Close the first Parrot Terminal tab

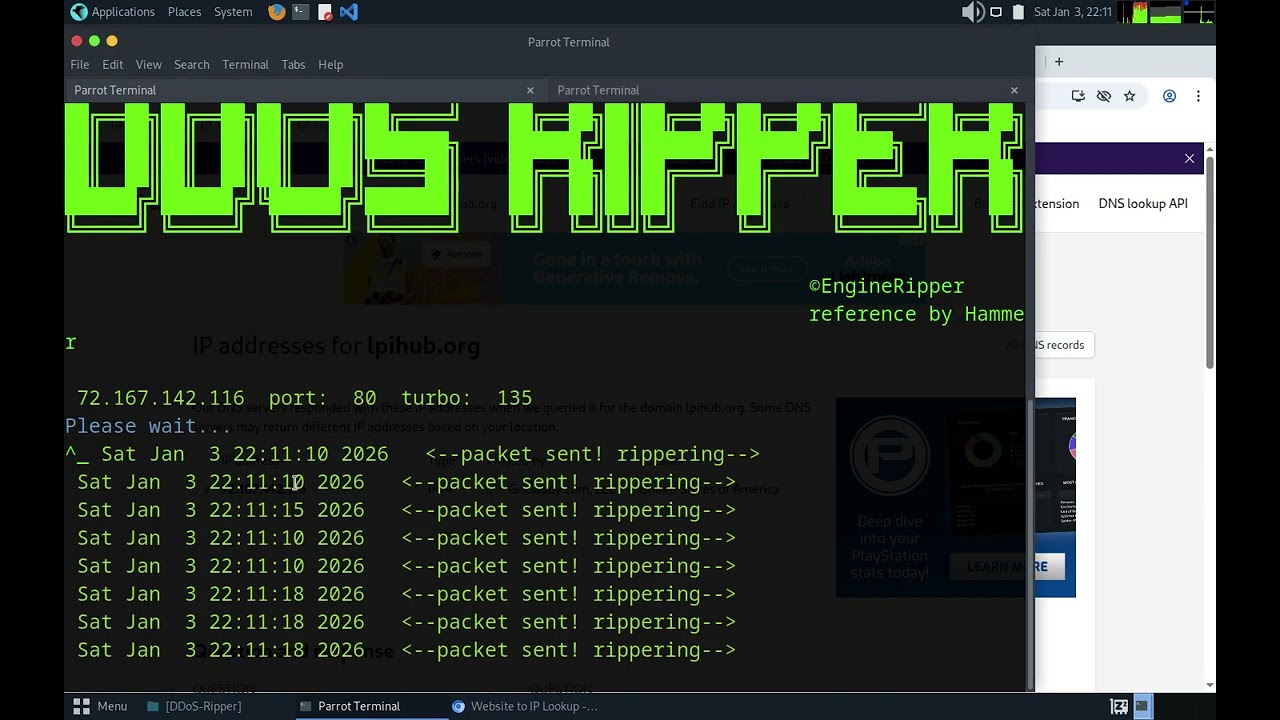[530, 90]
